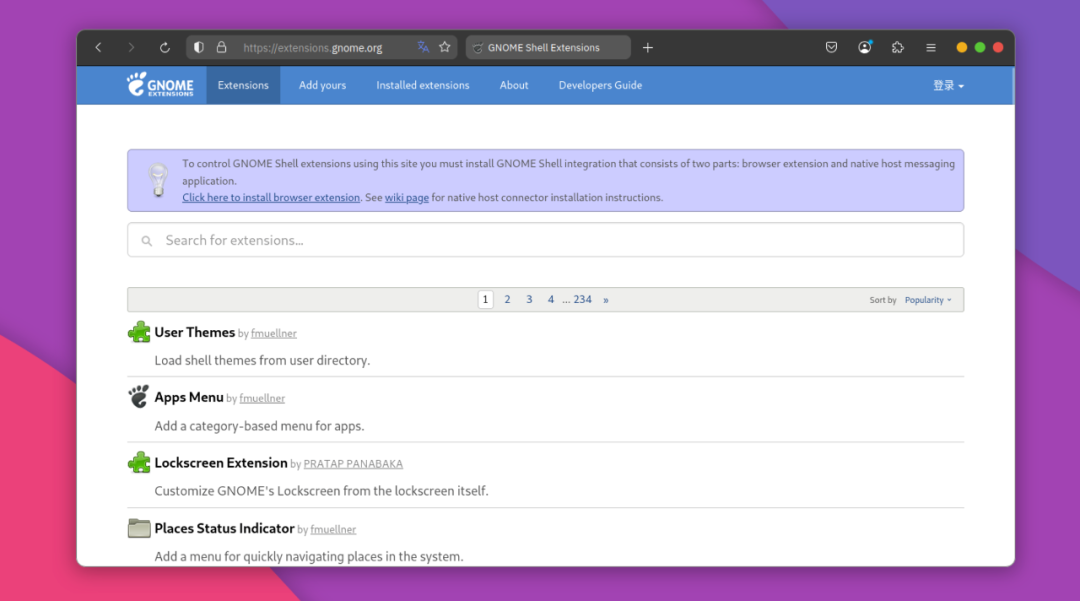Close window with red button
The image size is (1080, 601).
998,48
